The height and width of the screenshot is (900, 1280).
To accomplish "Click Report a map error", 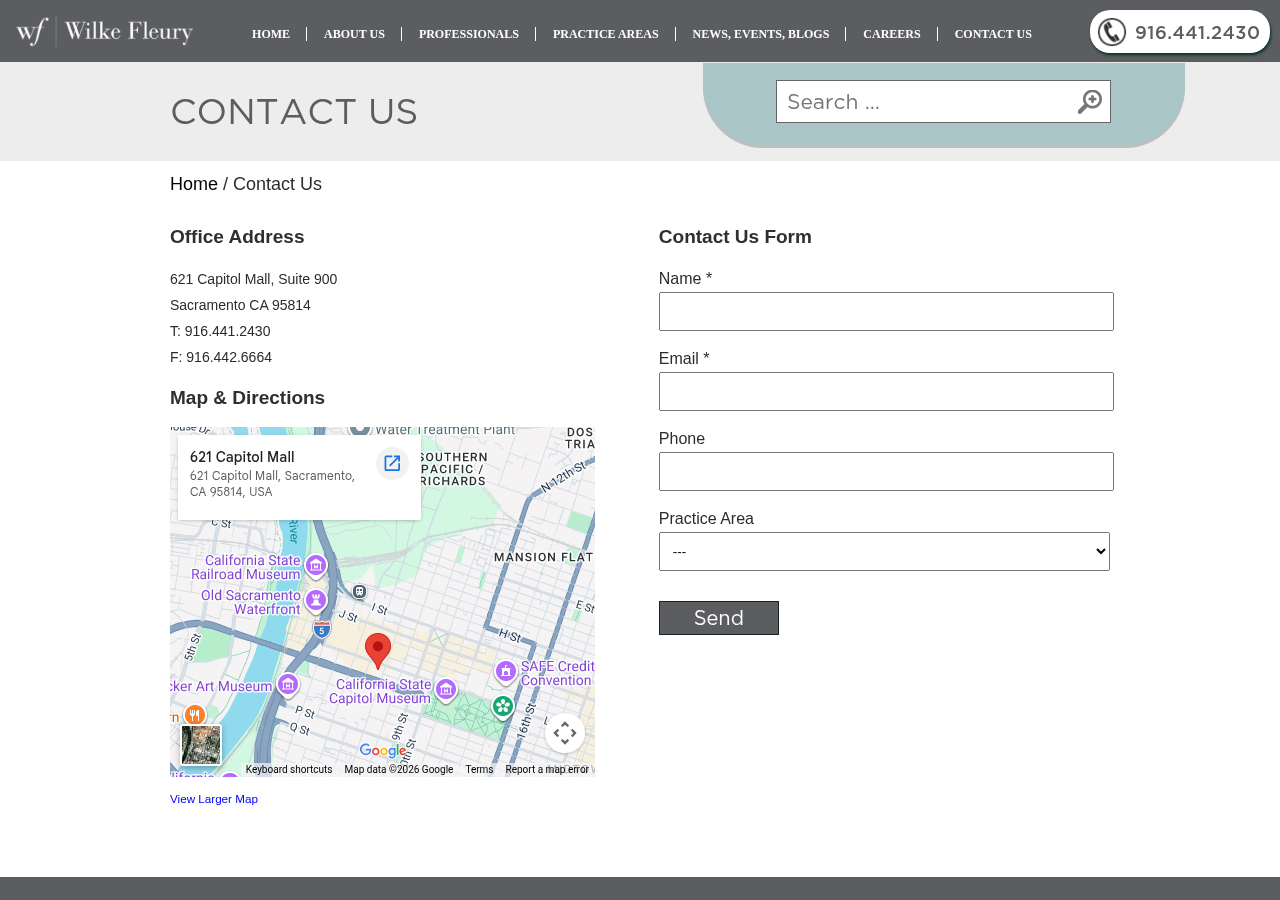I will [x=547, y=768].
